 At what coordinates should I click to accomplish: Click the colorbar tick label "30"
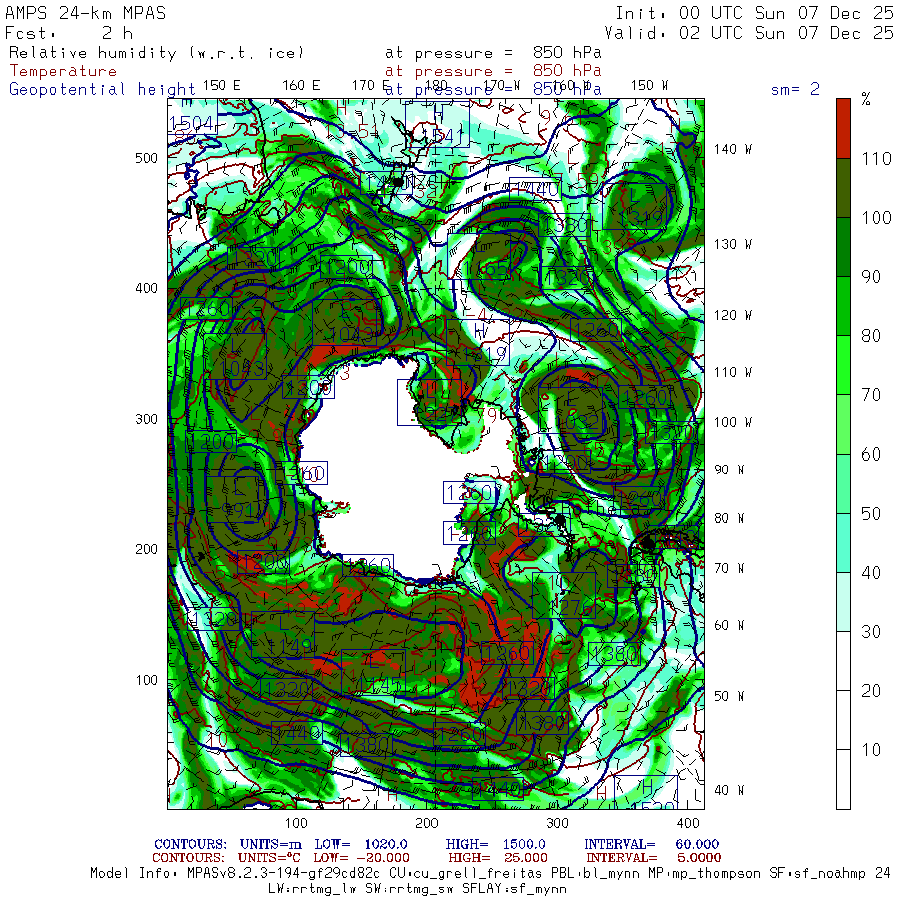click(871, 632)
